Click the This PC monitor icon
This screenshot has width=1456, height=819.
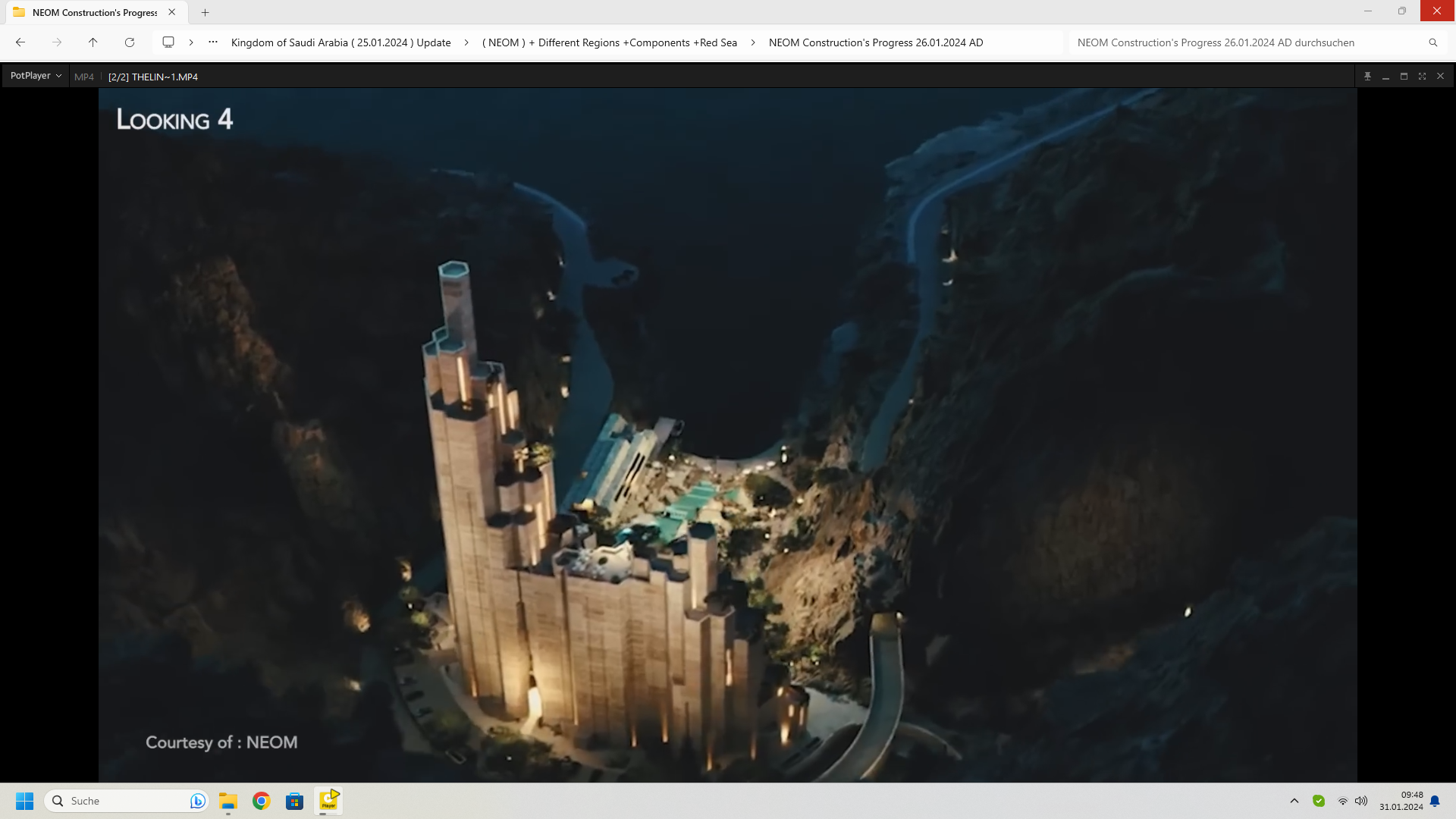[168, 42]
